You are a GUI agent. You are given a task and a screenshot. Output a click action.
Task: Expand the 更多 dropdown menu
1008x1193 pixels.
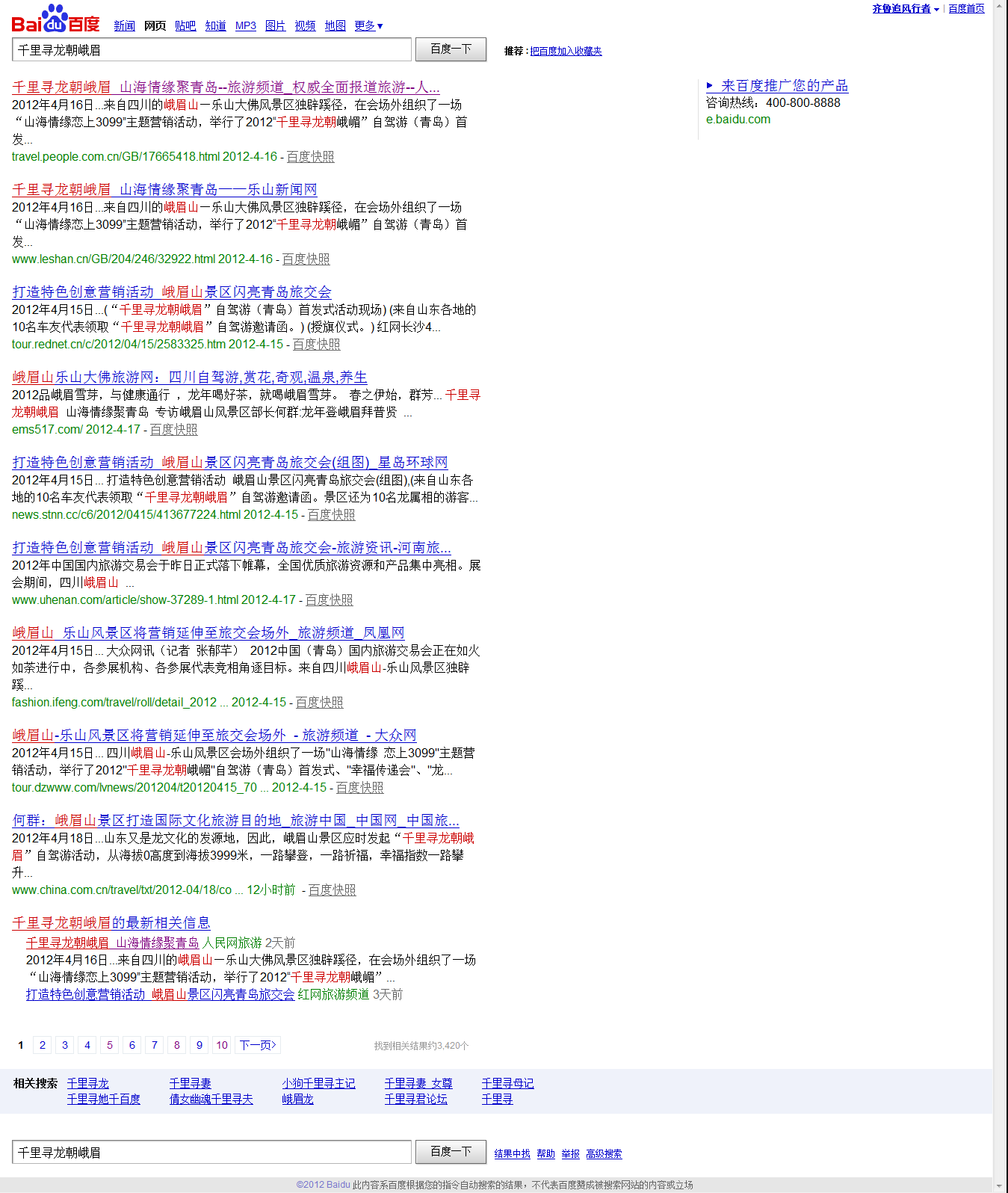pyautogui.click(x=369, y=26)
